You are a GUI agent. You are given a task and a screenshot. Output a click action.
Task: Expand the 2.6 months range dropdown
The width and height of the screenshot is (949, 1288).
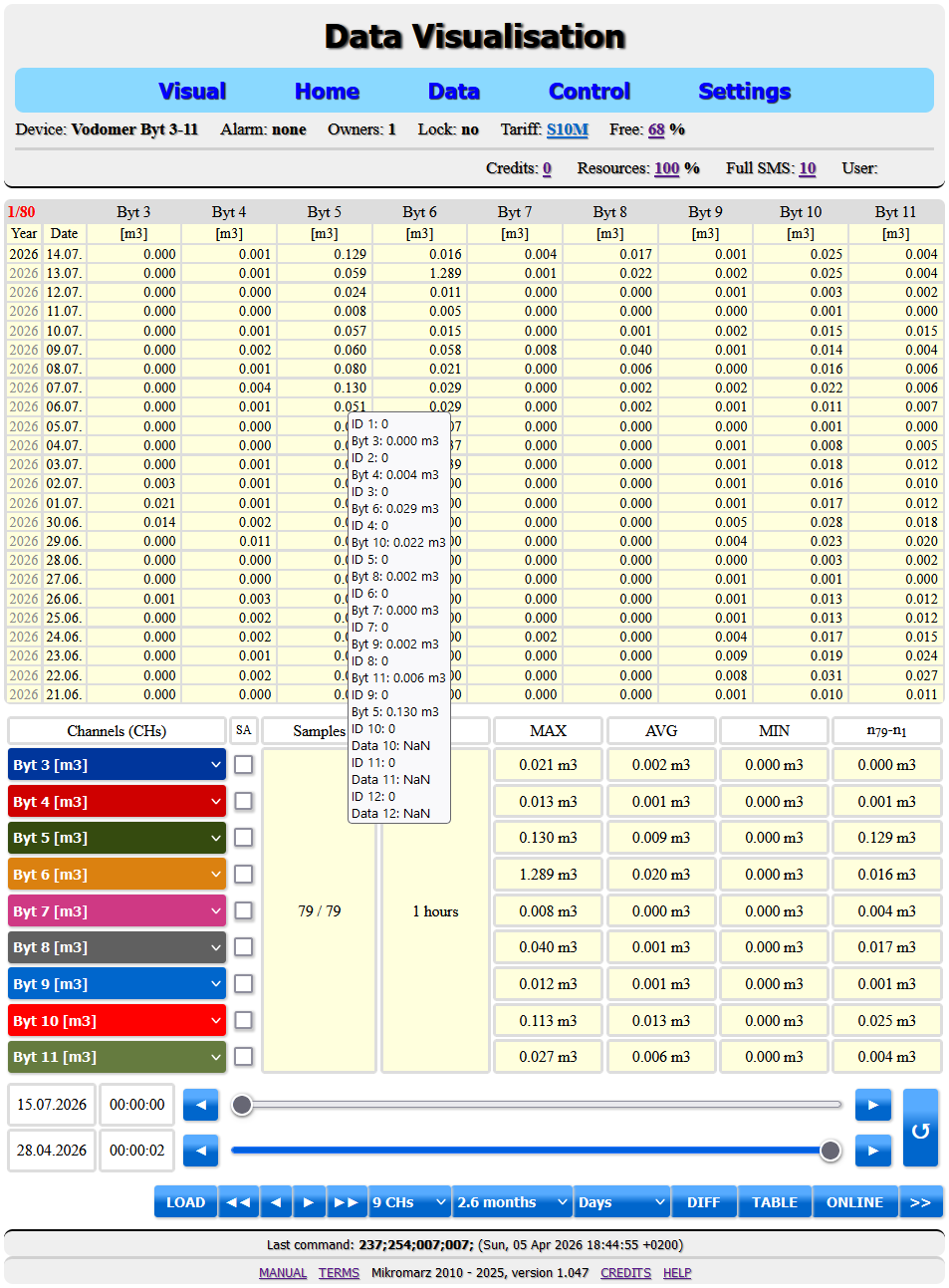pyautogui.click(x=512, y=1202)
